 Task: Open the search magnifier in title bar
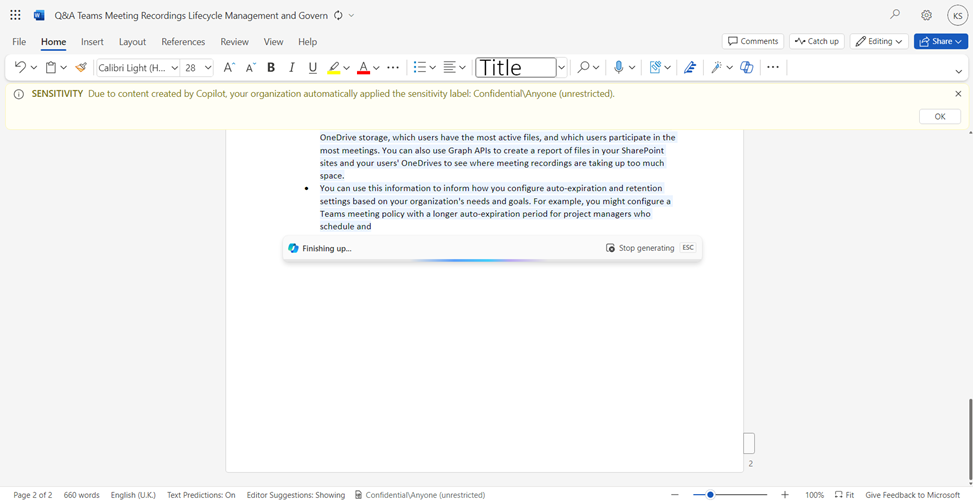click(x=895, y=15)
